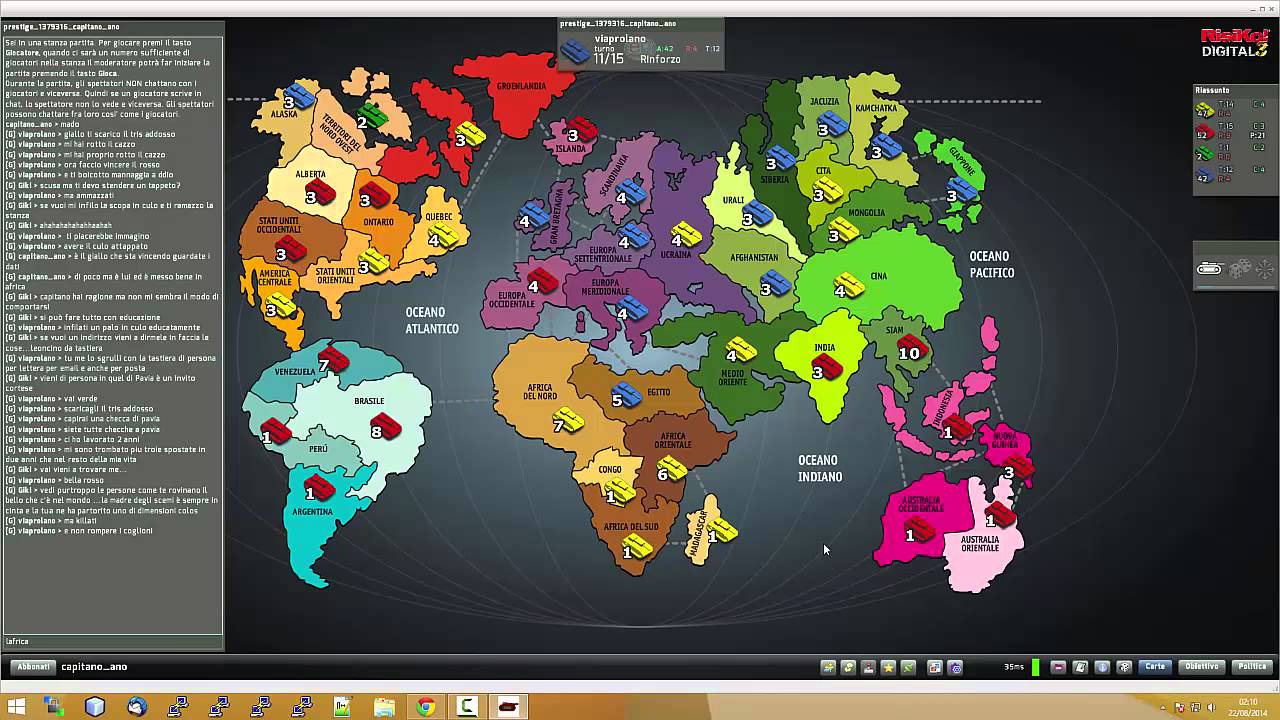Click the RisiKo tank taskbar icon

(508, 707)
